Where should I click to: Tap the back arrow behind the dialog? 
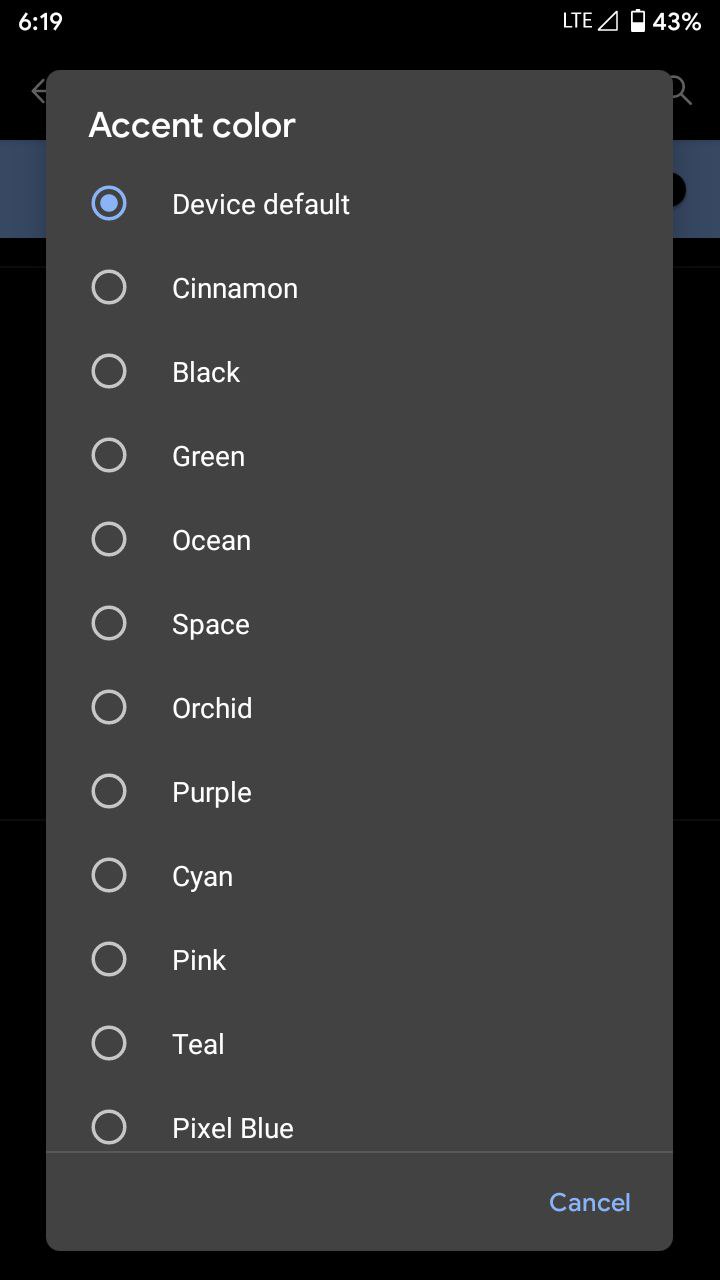[x=38, y=91]
